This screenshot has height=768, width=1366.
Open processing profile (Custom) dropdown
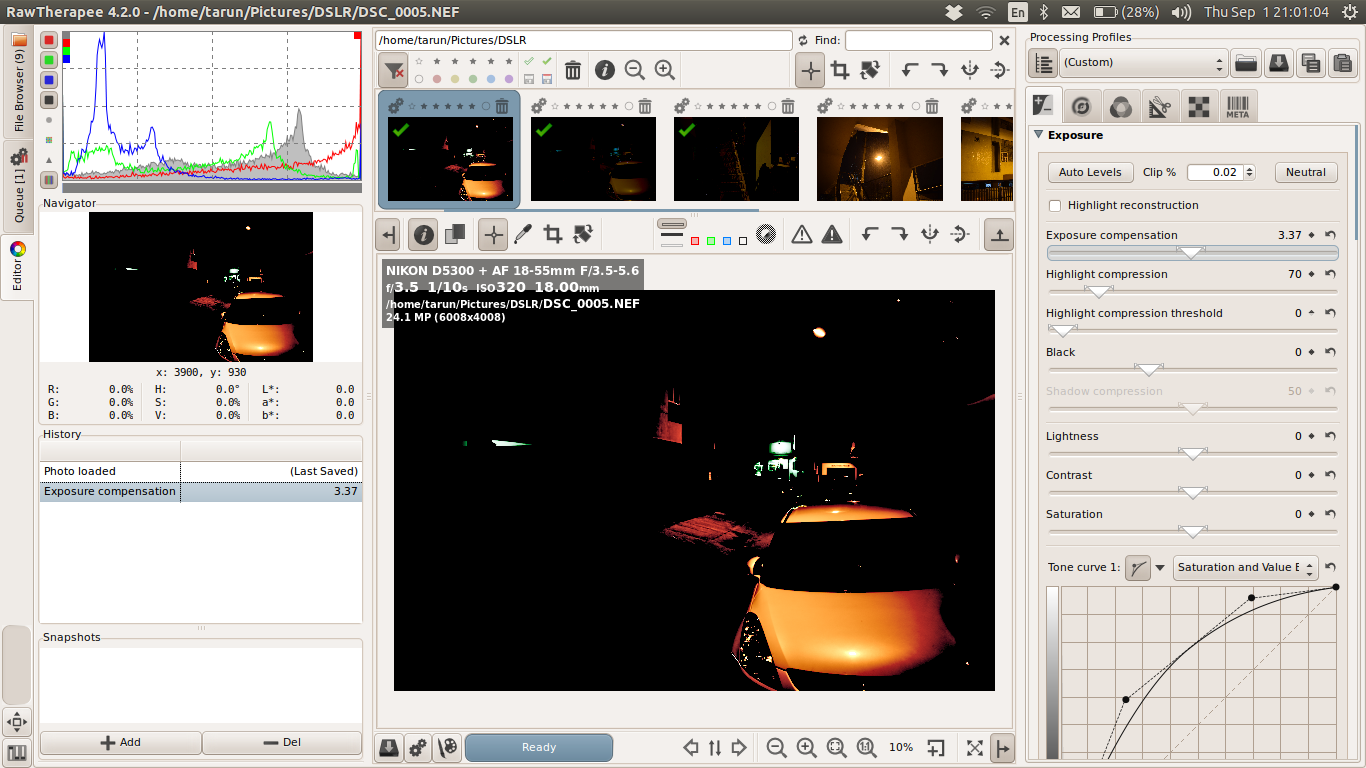[x=1143, y=63]
